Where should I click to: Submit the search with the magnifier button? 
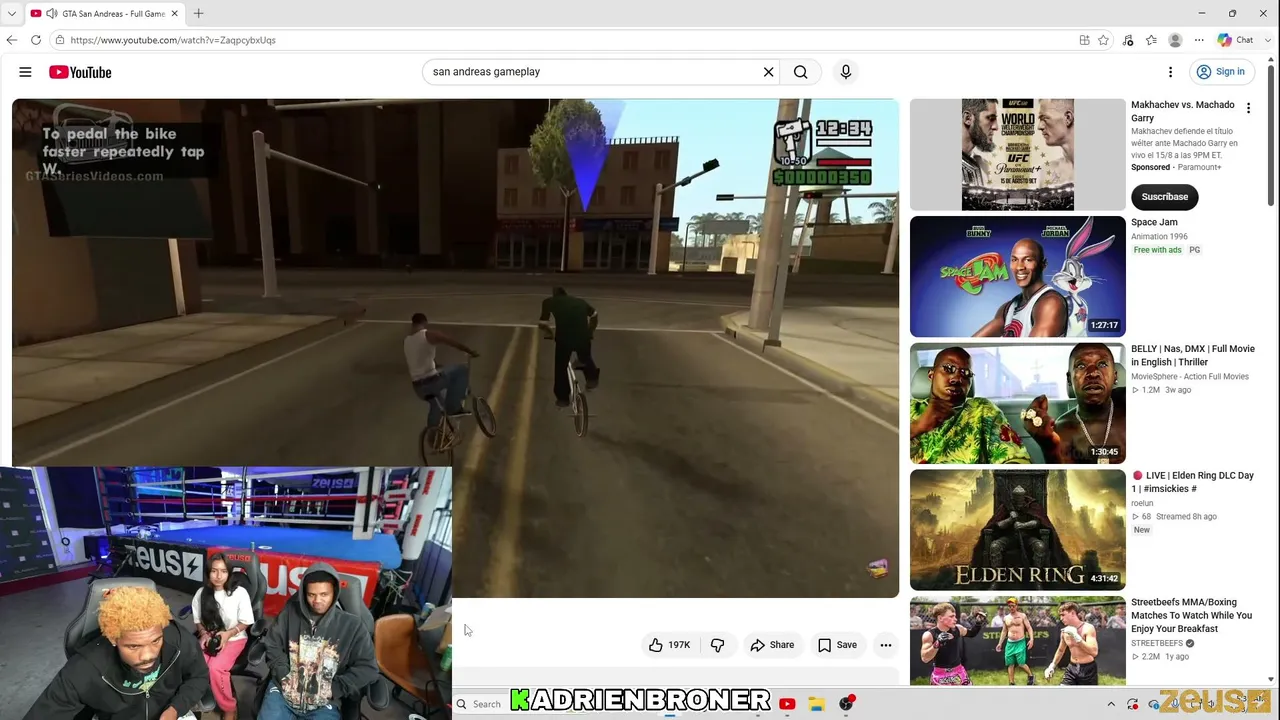coord(800,72)
